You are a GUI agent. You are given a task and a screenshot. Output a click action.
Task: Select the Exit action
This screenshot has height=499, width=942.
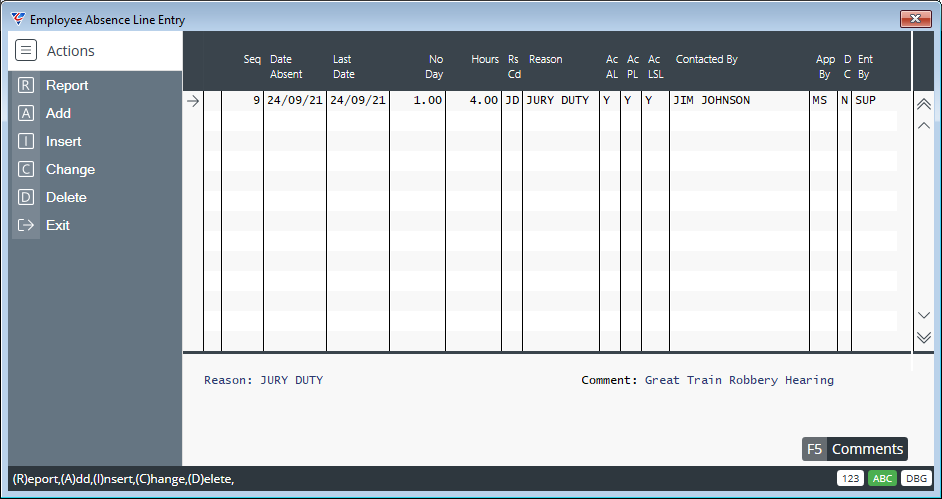[x=58, y=225]
